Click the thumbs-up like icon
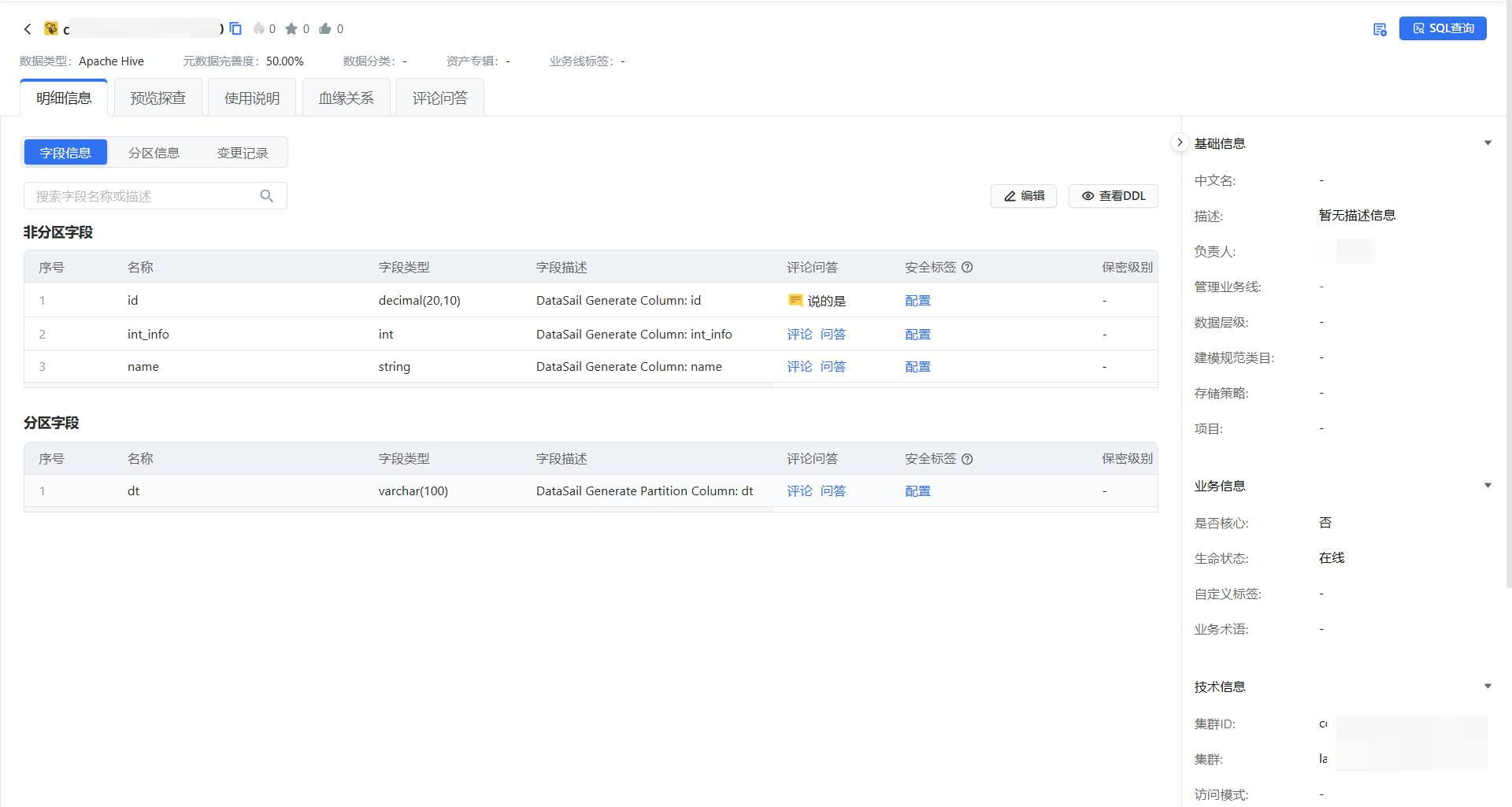Viewport: 1512px width, 807px height. click(x=325, y=29)
